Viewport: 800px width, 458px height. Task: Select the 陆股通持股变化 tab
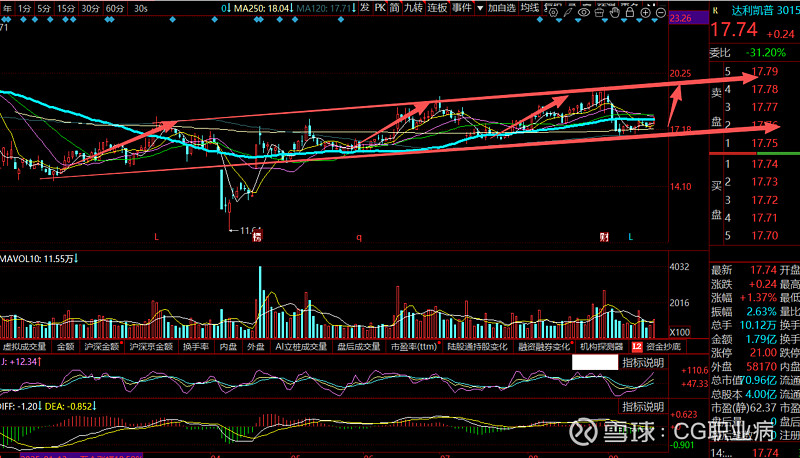478,347
